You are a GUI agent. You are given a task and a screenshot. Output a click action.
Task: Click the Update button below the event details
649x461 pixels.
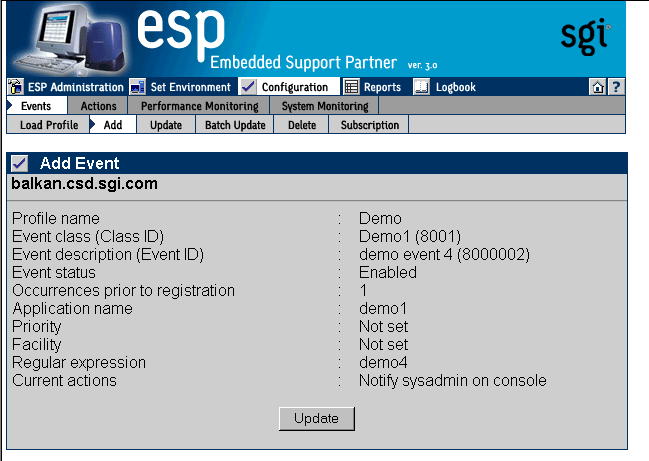[x=317, y=418]
